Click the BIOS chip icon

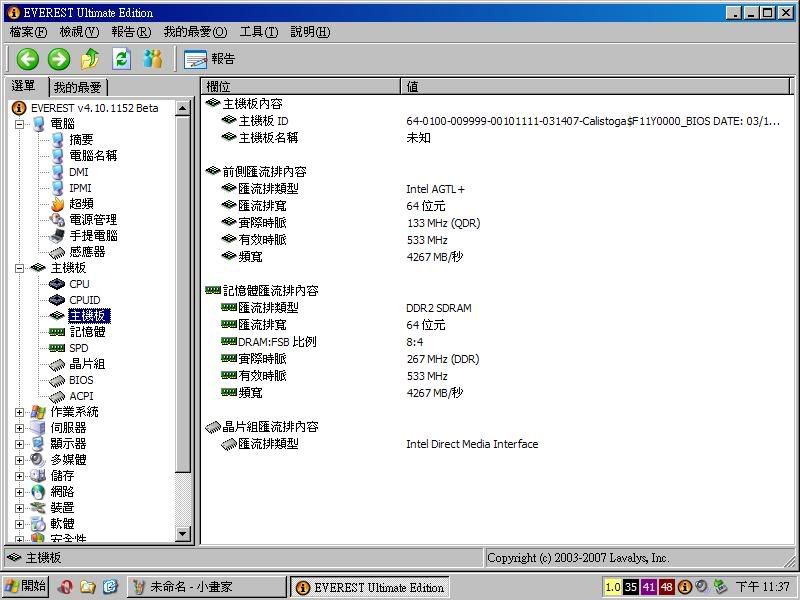click(x=57, y=380)
